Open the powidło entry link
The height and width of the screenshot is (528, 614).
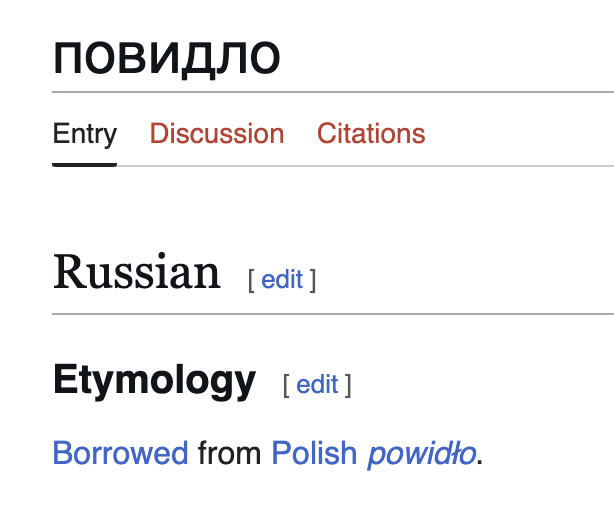(x=420, y=453)
